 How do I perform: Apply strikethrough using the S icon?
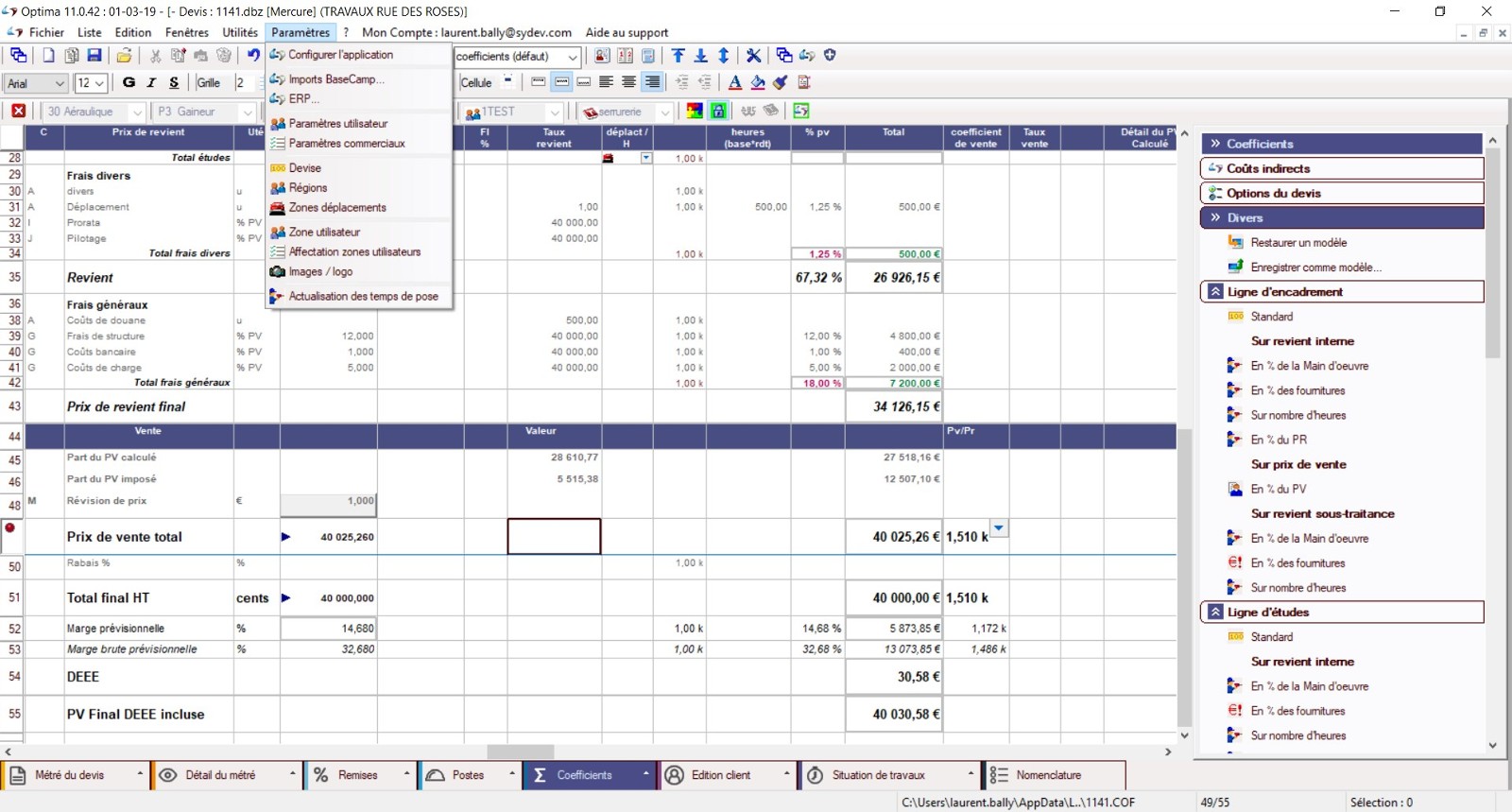[174, 83]
